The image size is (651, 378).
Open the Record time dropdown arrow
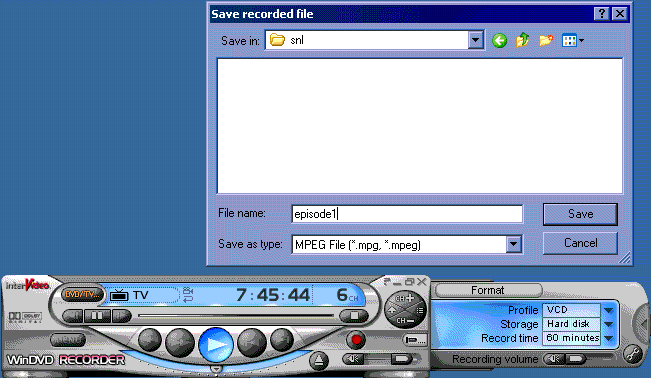[609, 338]
